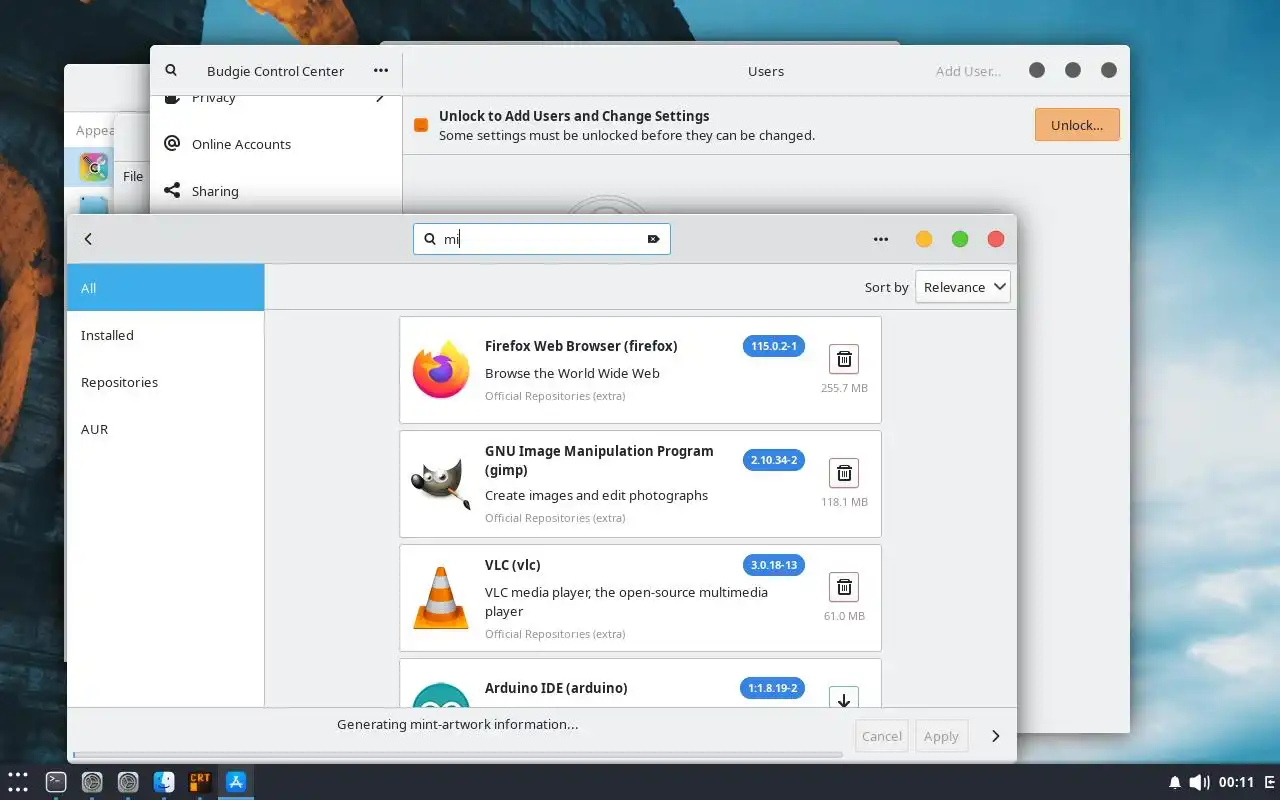Click the Cancel button in the bottom bar
The height and width of the screenshot is (800, 1280).
point(882,736)
